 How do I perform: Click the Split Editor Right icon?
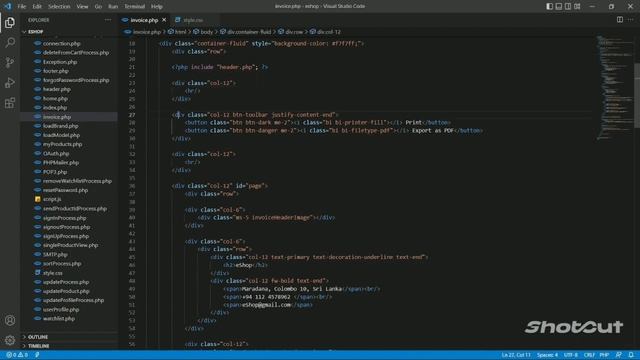click(620, 20)
